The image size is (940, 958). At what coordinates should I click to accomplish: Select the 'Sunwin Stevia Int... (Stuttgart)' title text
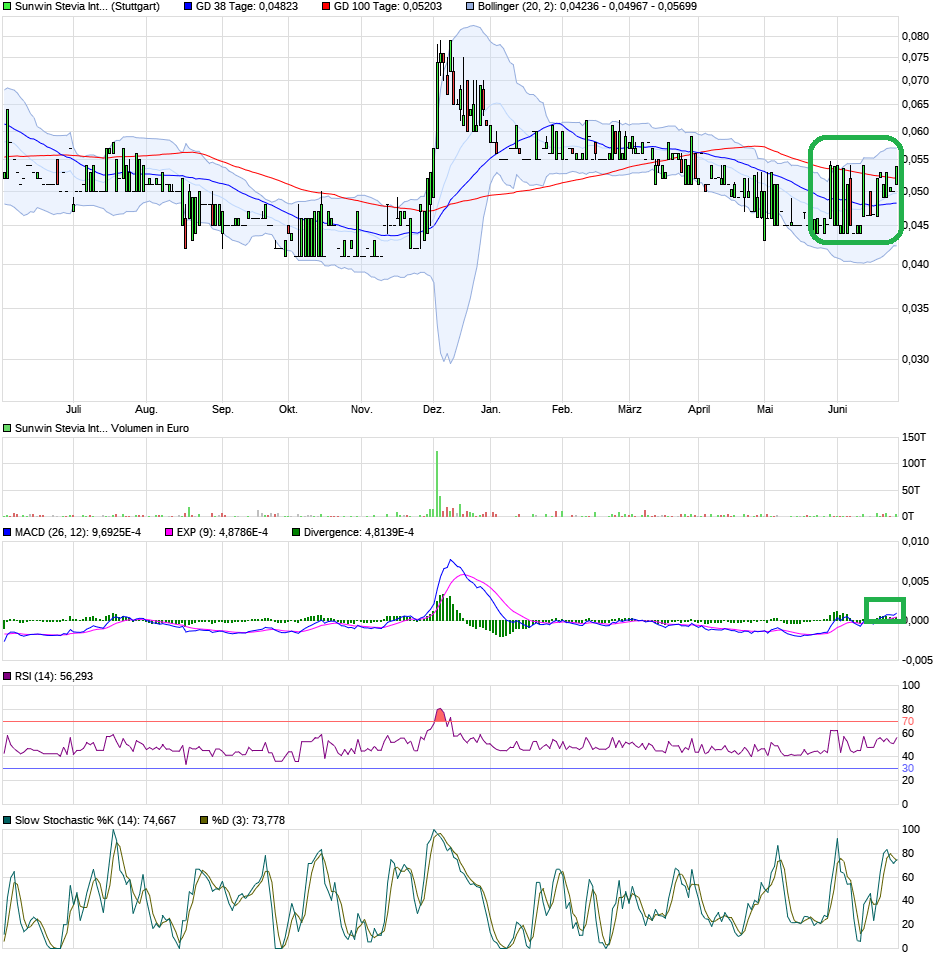(x=87, y=6)
